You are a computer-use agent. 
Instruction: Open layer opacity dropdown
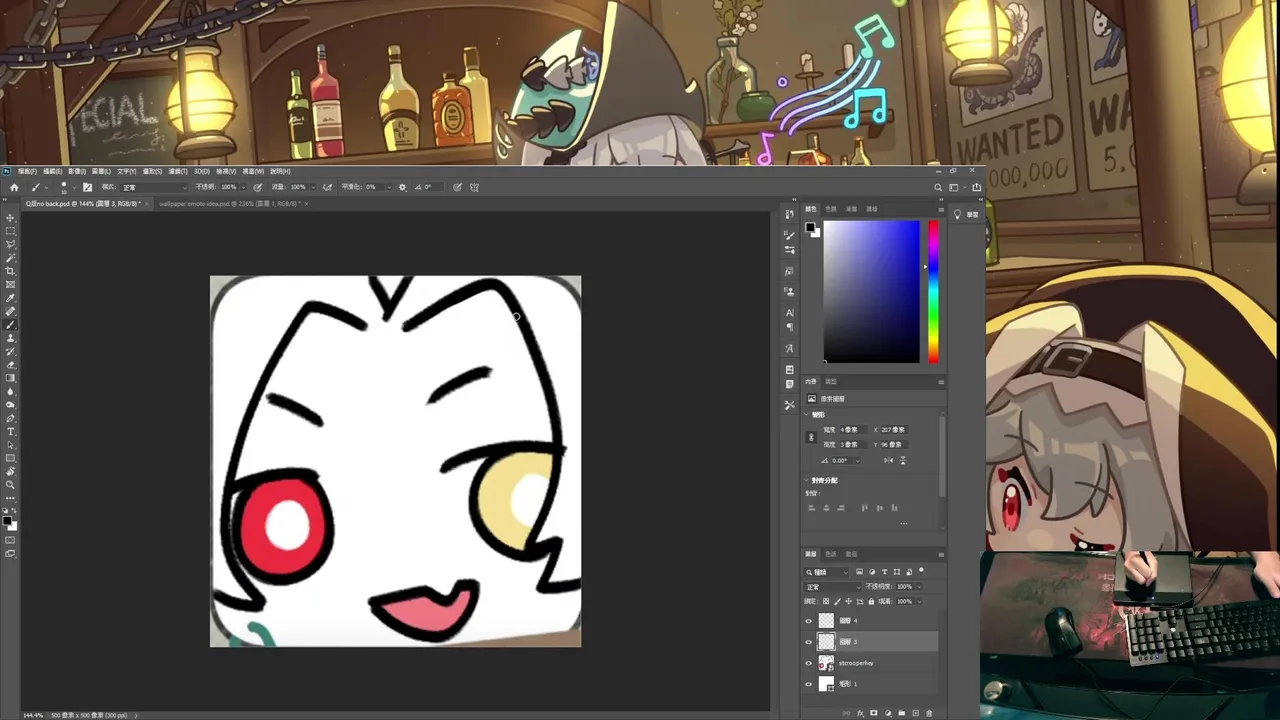tap(919, 587)
